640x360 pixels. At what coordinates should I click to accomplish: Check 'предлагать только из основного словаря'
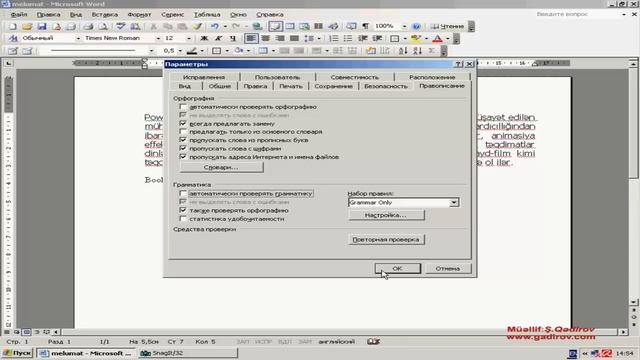[x=183, y=132]
